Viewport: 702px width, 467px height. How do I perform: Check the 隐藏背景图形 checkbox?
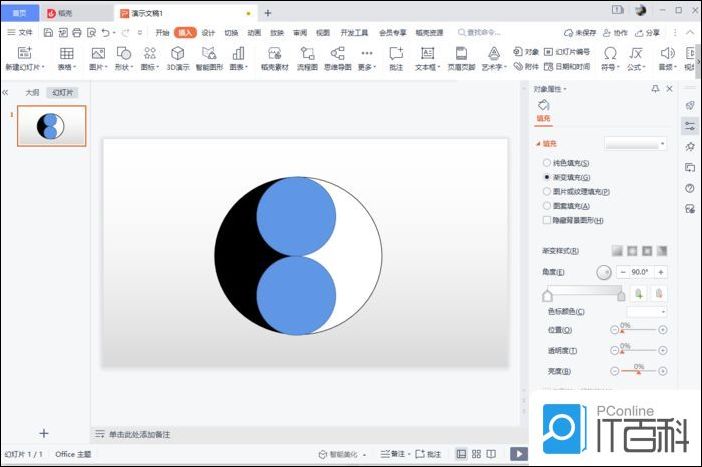tap(547, 220)
